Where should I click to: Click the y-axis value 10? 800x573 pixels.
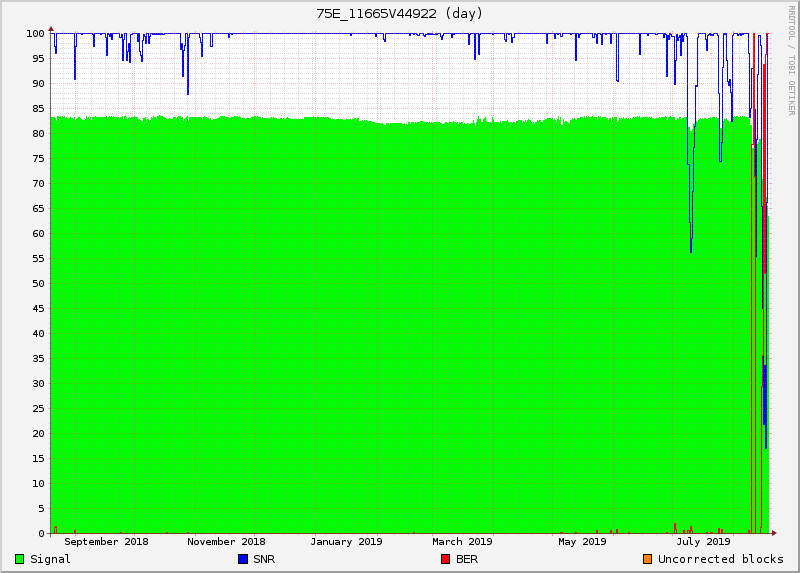(38, 484)
